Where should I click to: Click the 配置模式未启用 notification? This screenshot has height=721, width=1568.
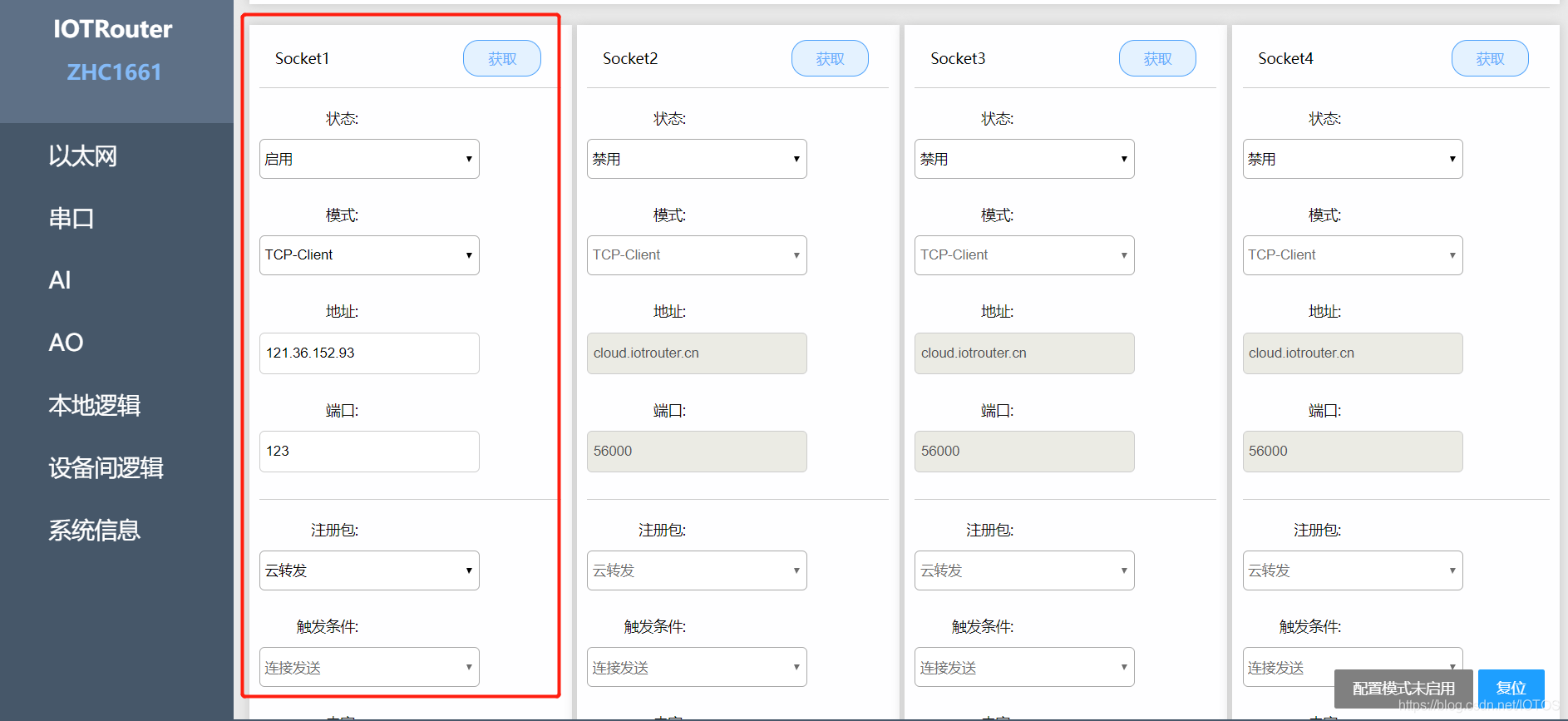point(1403,689)
